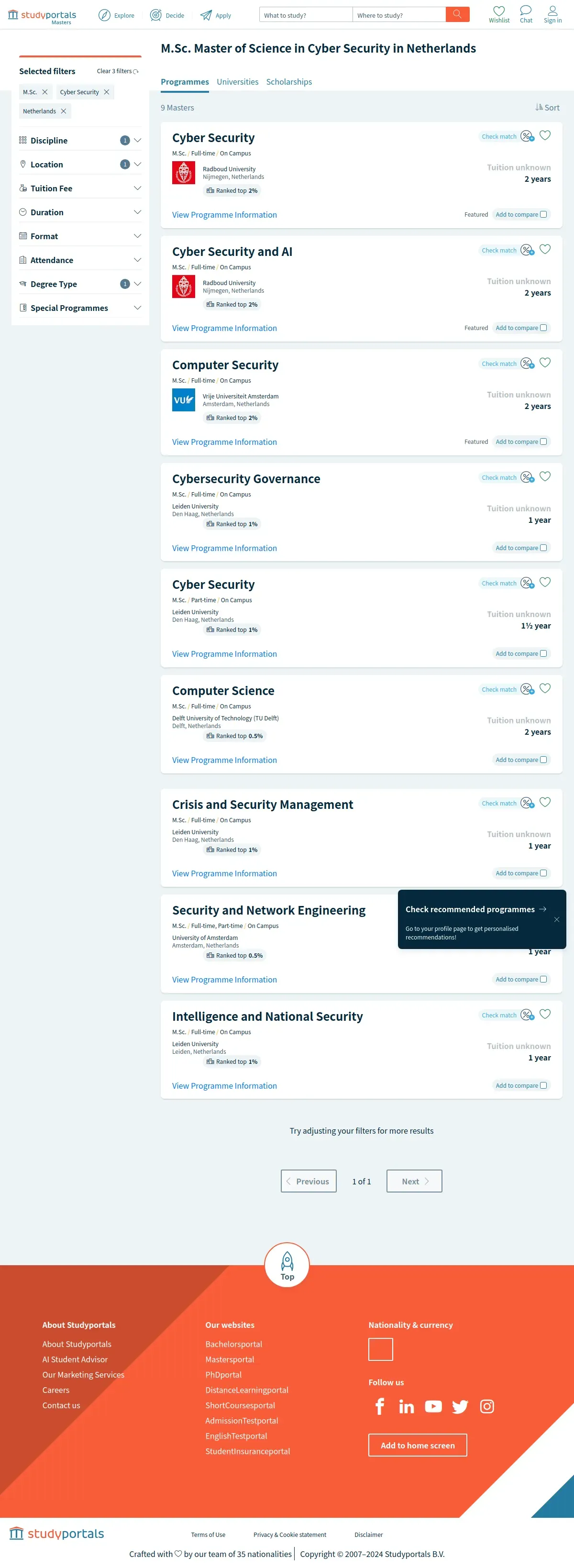
Task: Tick Add to compare for Cyber Security and AI
Action: (543, 328)
